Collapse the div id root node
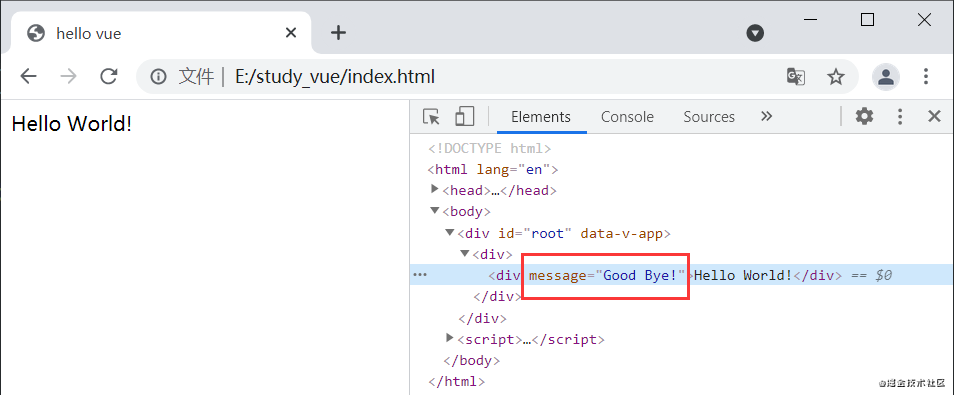The height and width of the screenshot is (395, 954). [x=450, y=232]
